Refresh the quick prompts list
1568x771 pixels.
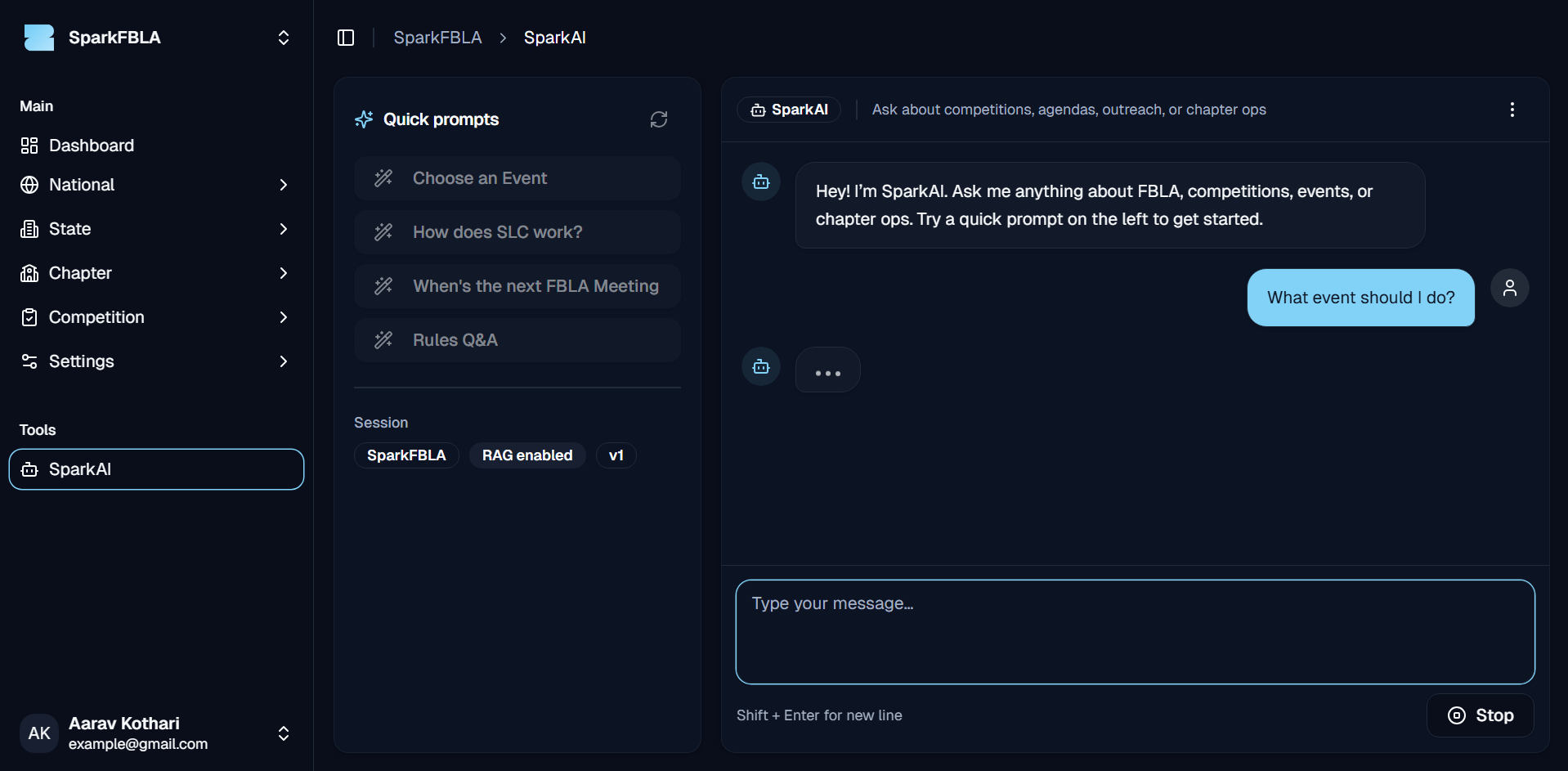pyautogui.click(x=659, y=119)
